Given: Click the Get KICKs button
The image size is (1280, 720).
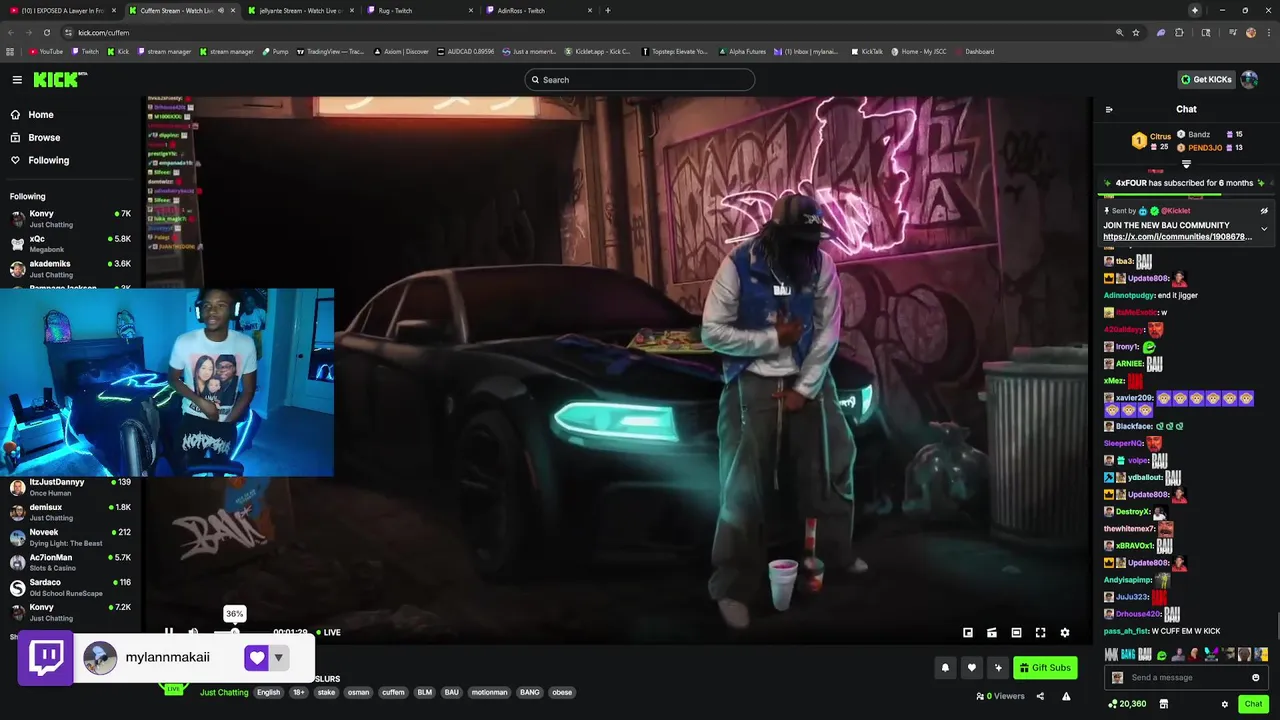Looking at the screenshot, I should [1206, 80].
